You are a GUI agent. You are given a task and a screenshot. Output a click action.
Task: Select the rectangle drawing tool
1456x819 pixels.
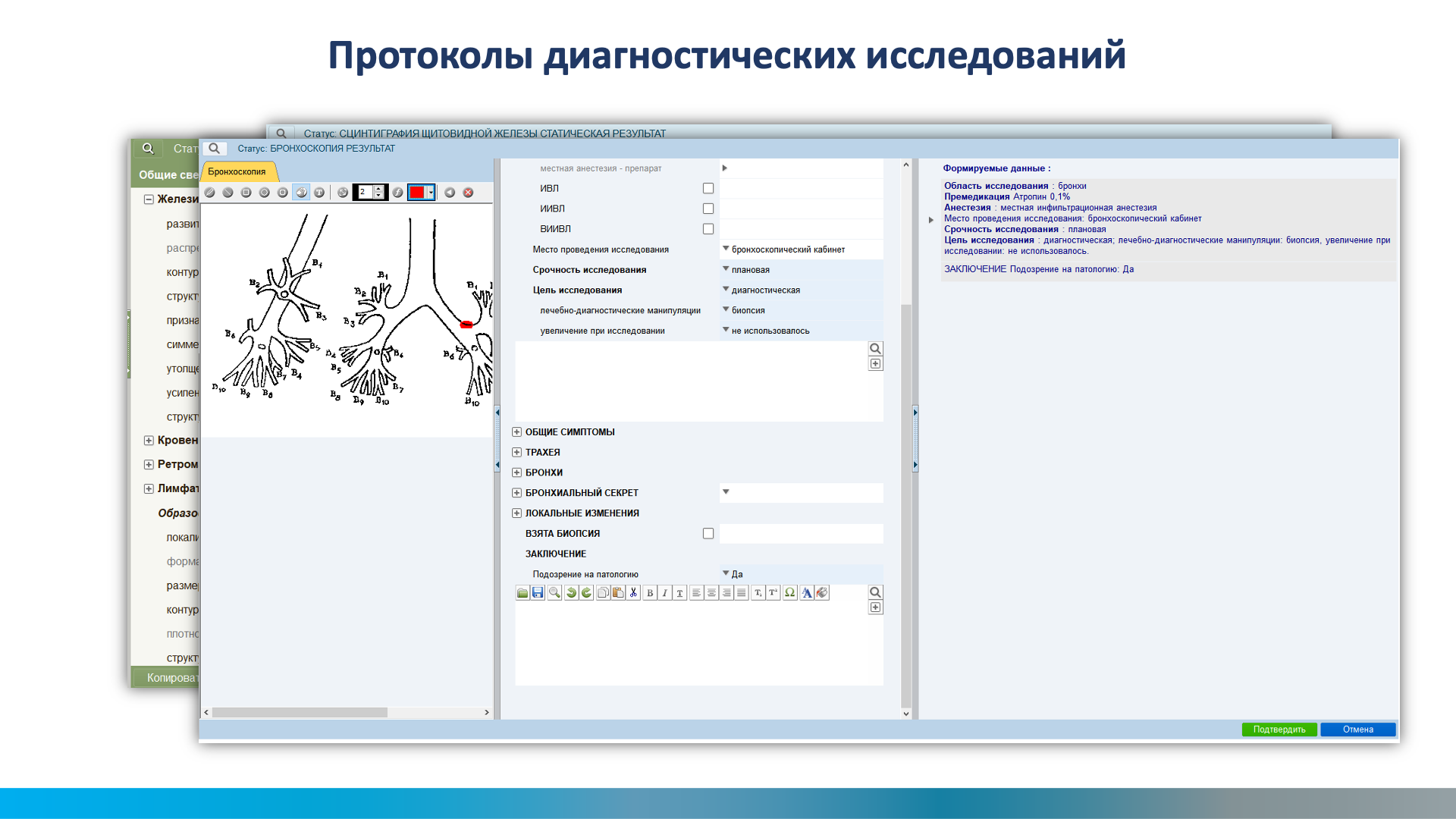point(246,193)
